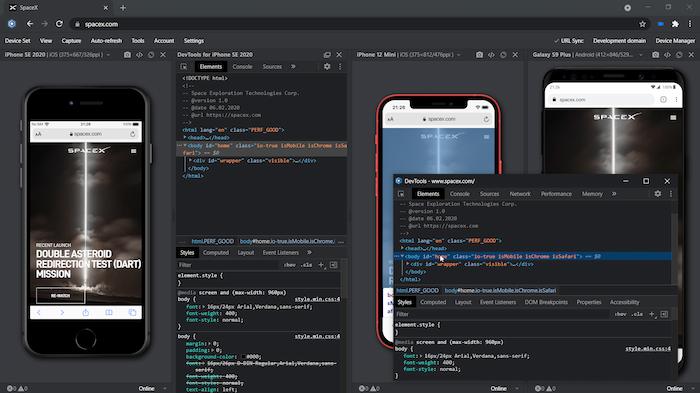Open DevTools code icon for iPhone 12 Mini

(491, 54)
